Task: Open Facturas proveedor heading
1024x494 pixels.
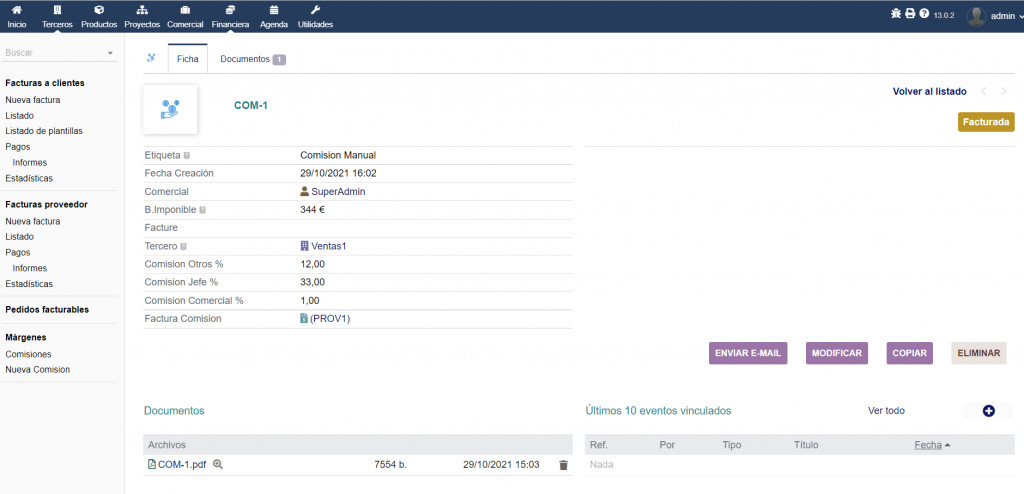Action: coord(46,205)
